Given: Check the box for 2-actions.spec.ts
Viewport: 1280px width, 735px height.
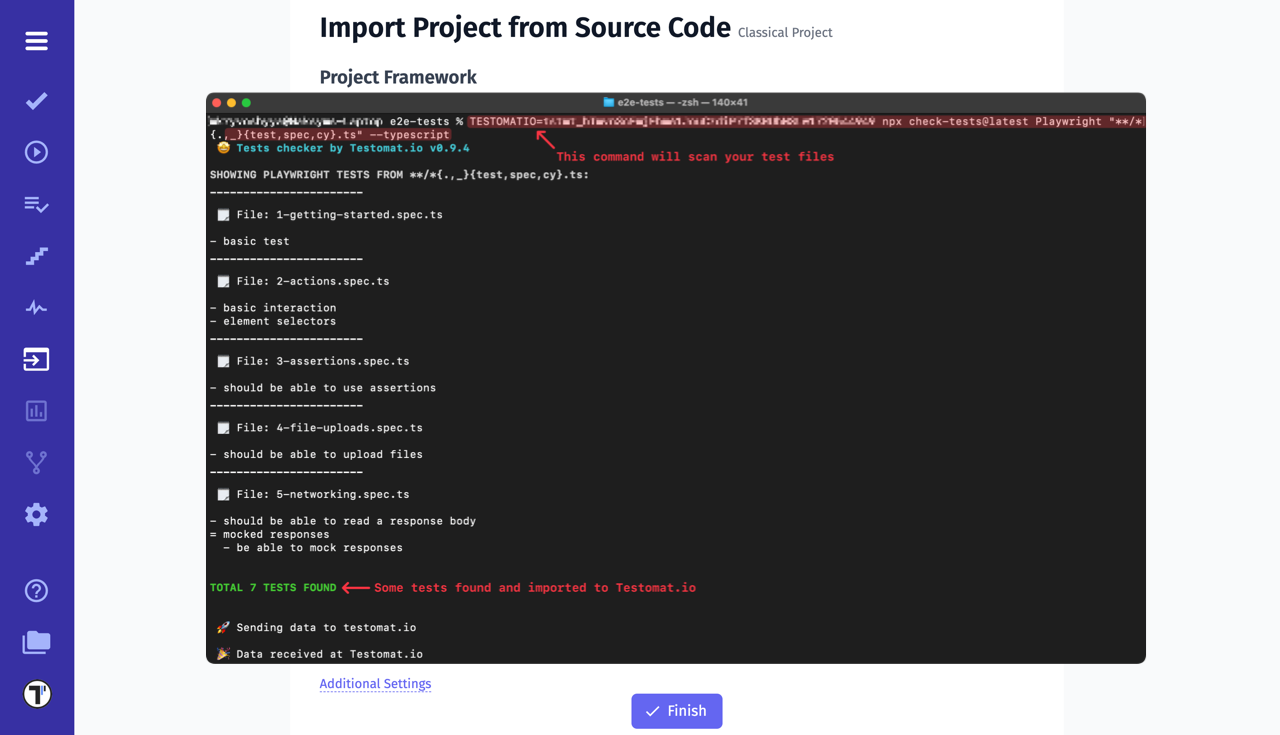Looking at the screenshot, I should [222, 281].
